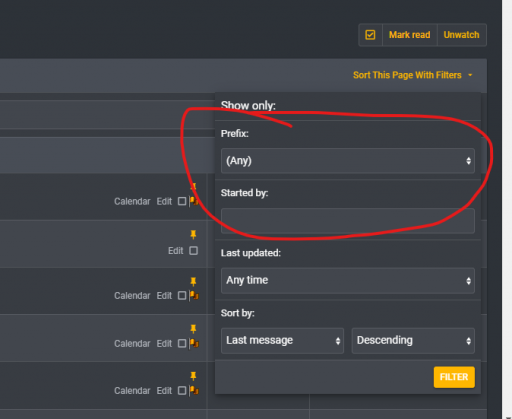Tick the checkbox on the first thread row
The height and width of the screenshot is (419, 512).
pyautogui.click(x=182, y=201)
